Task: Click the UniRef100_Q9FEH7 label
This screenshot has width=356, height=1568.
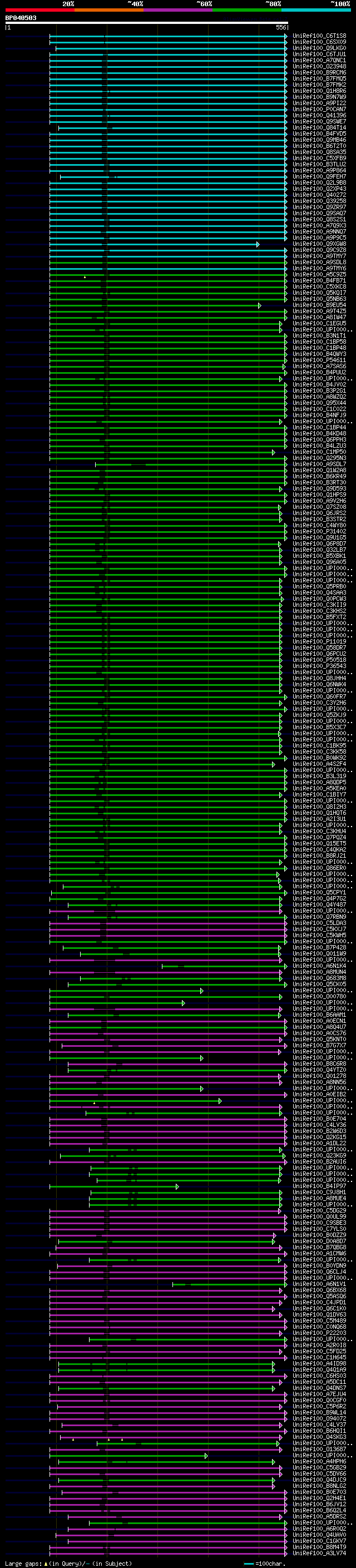Action: tap(319, 176)
